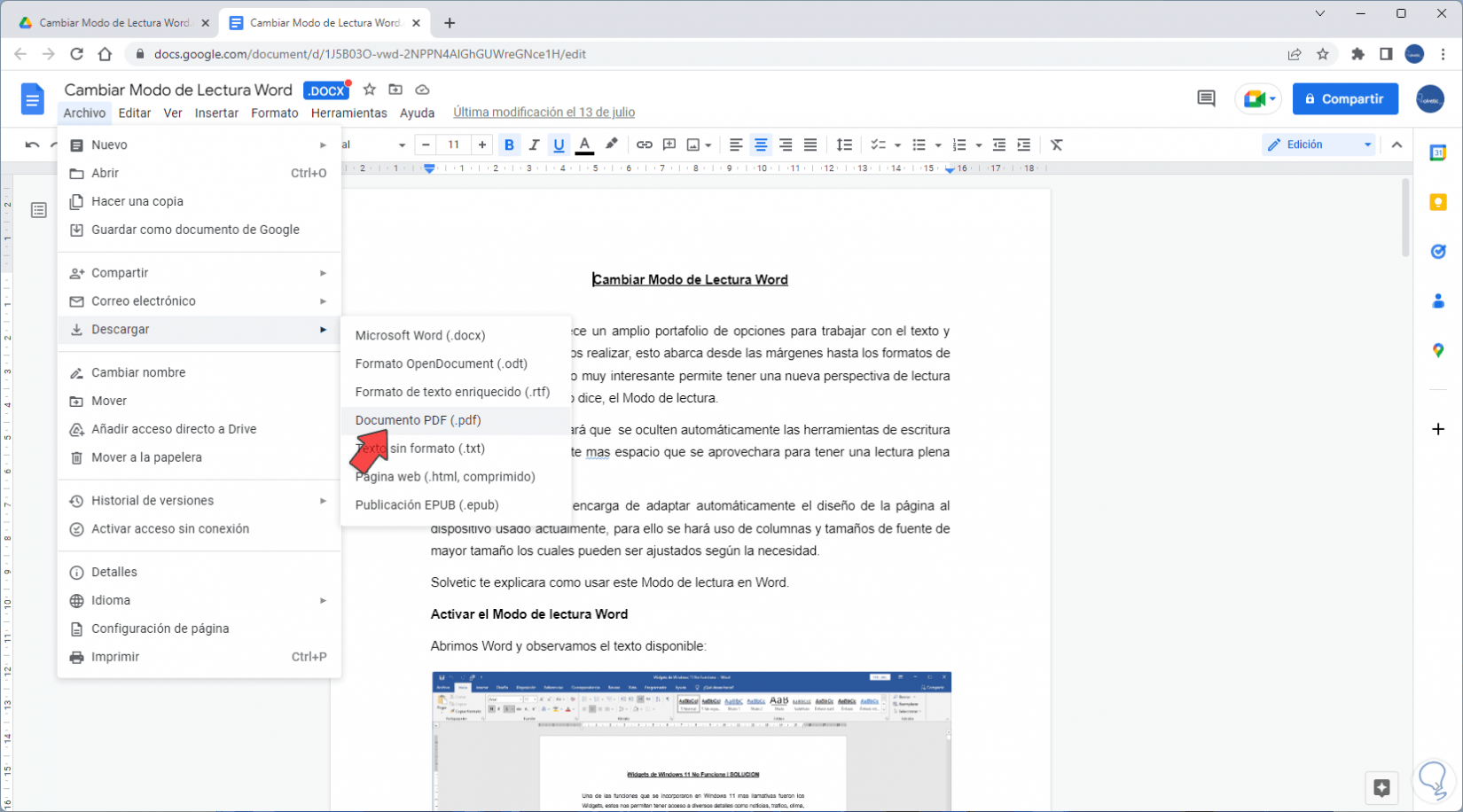Align text to the right
The height and width of the screenshot is (812, 1463).
coord(786,144)
